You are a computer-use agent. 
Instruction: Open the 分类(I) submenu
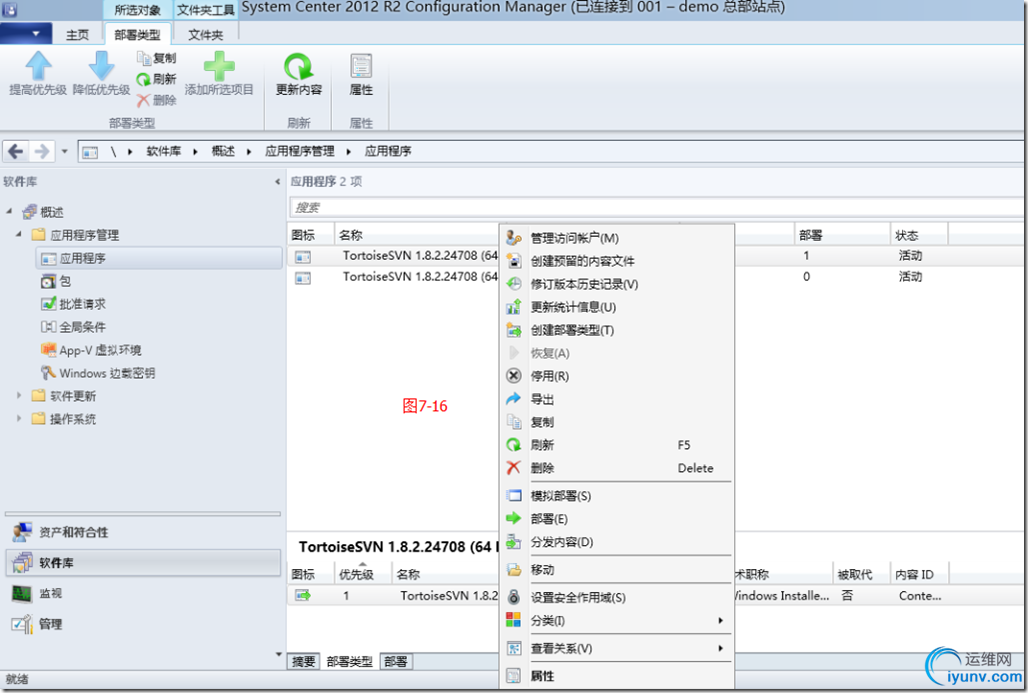[x=615, y=620]
